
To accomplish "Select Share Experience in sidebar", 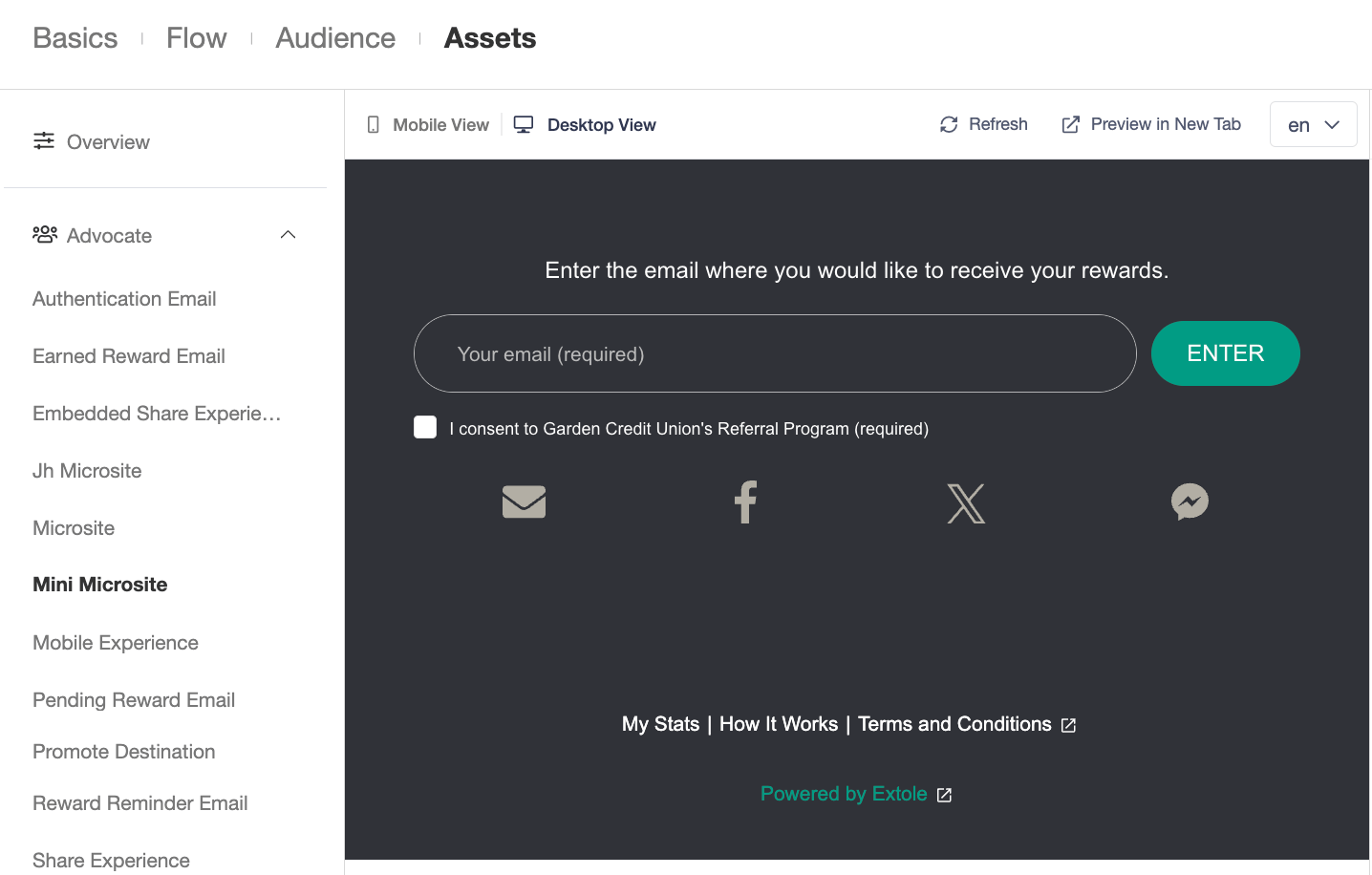I will (x=111, y=861).
